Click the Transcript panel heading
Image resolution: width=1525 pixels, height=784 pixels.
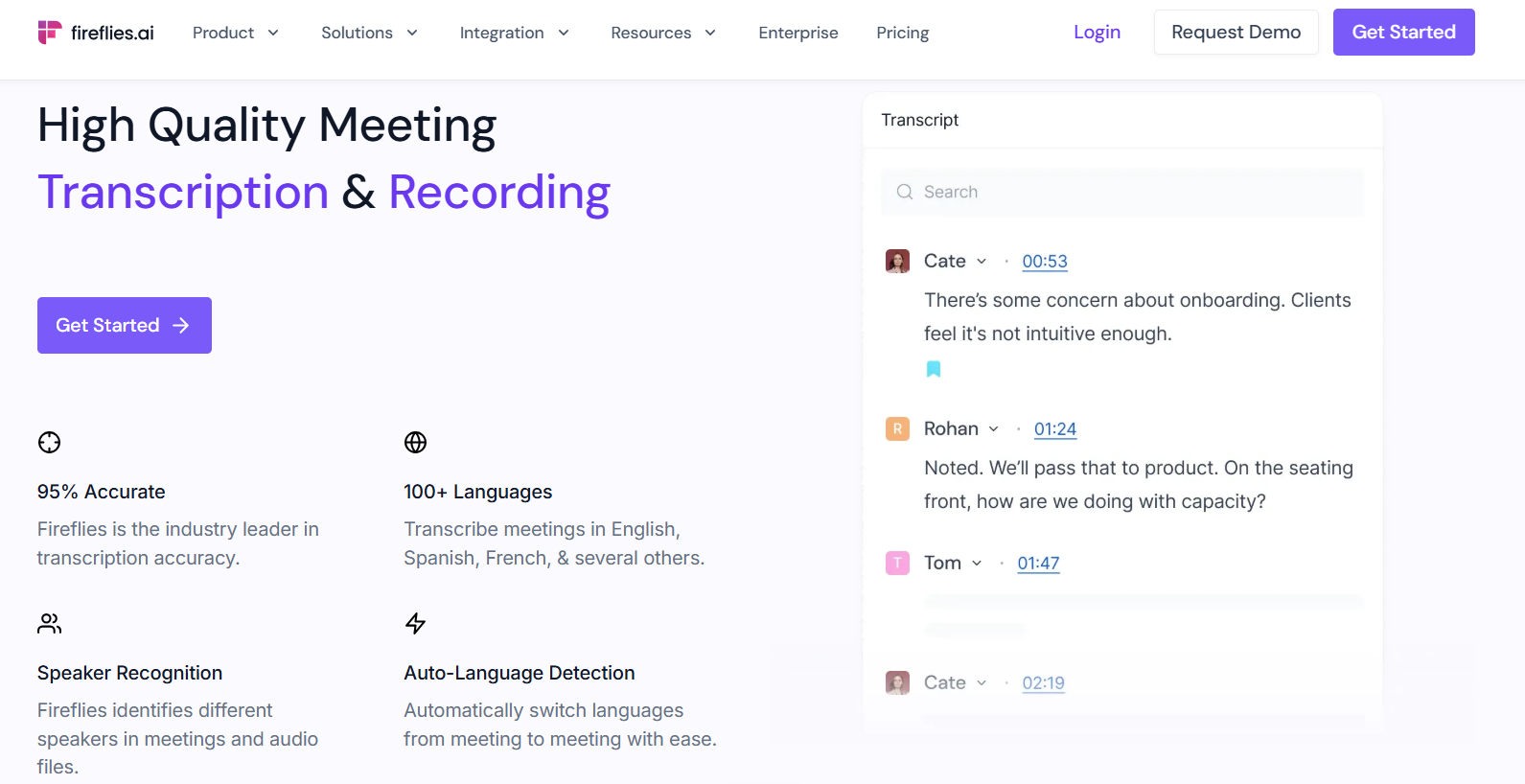click(920, 120)
